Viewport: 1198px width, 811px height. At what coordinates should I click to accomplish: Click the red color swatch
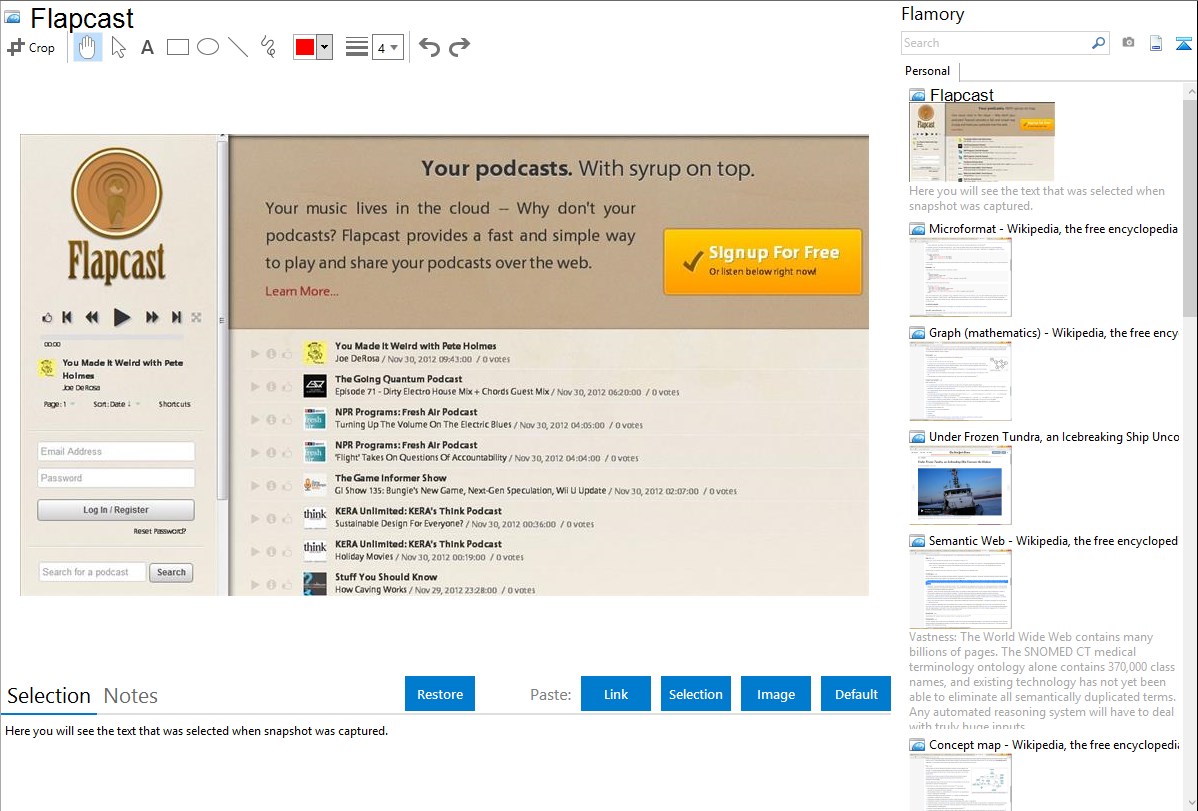[x=305, y=47]
